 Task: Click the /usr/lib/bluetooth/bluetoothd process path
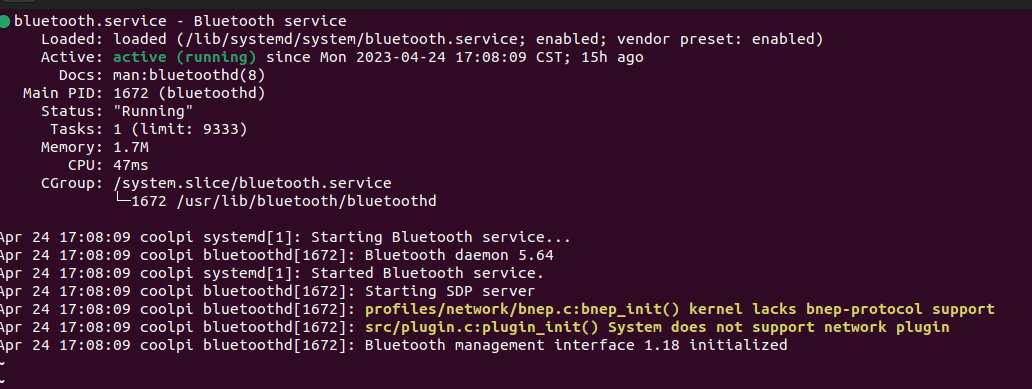tap(306, 201)
